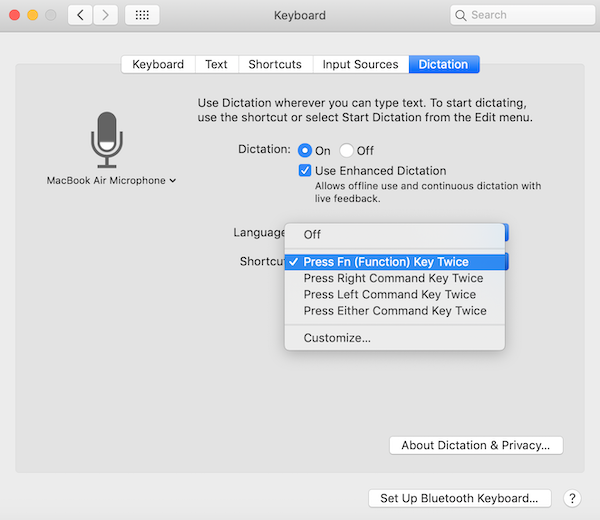Click the microphone icon
Screen dimensions: 600x520
(108, 140)
